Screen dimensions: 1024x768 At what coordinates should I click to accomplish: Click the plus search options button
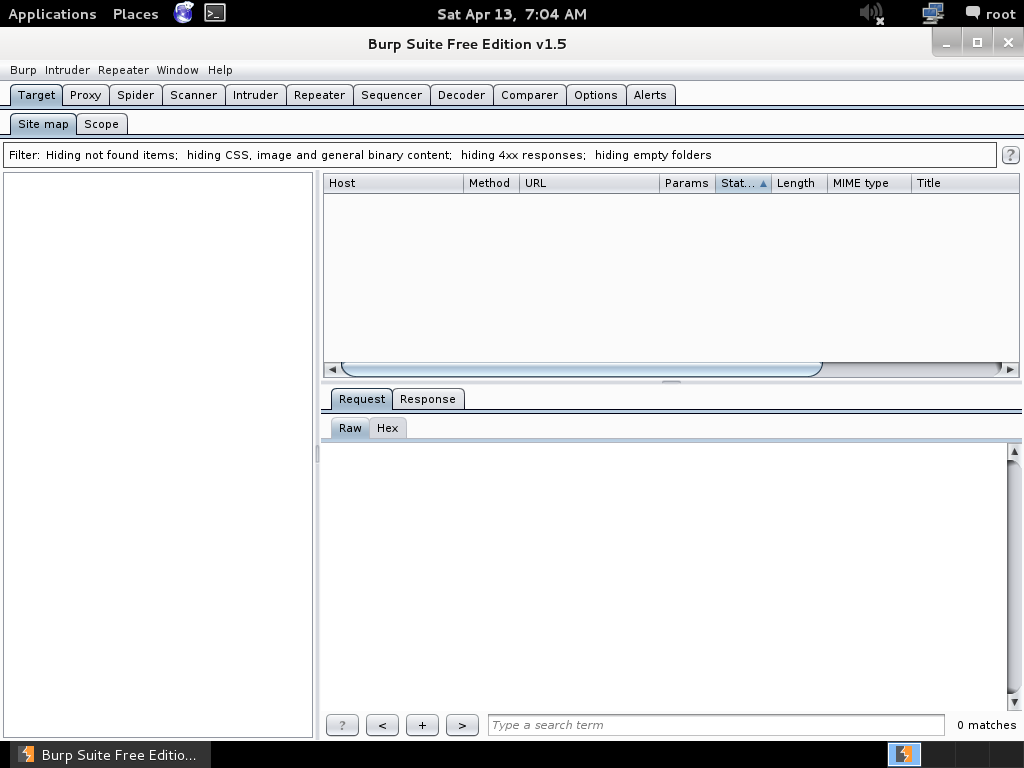pyautogui.click(x=423, y=725)
